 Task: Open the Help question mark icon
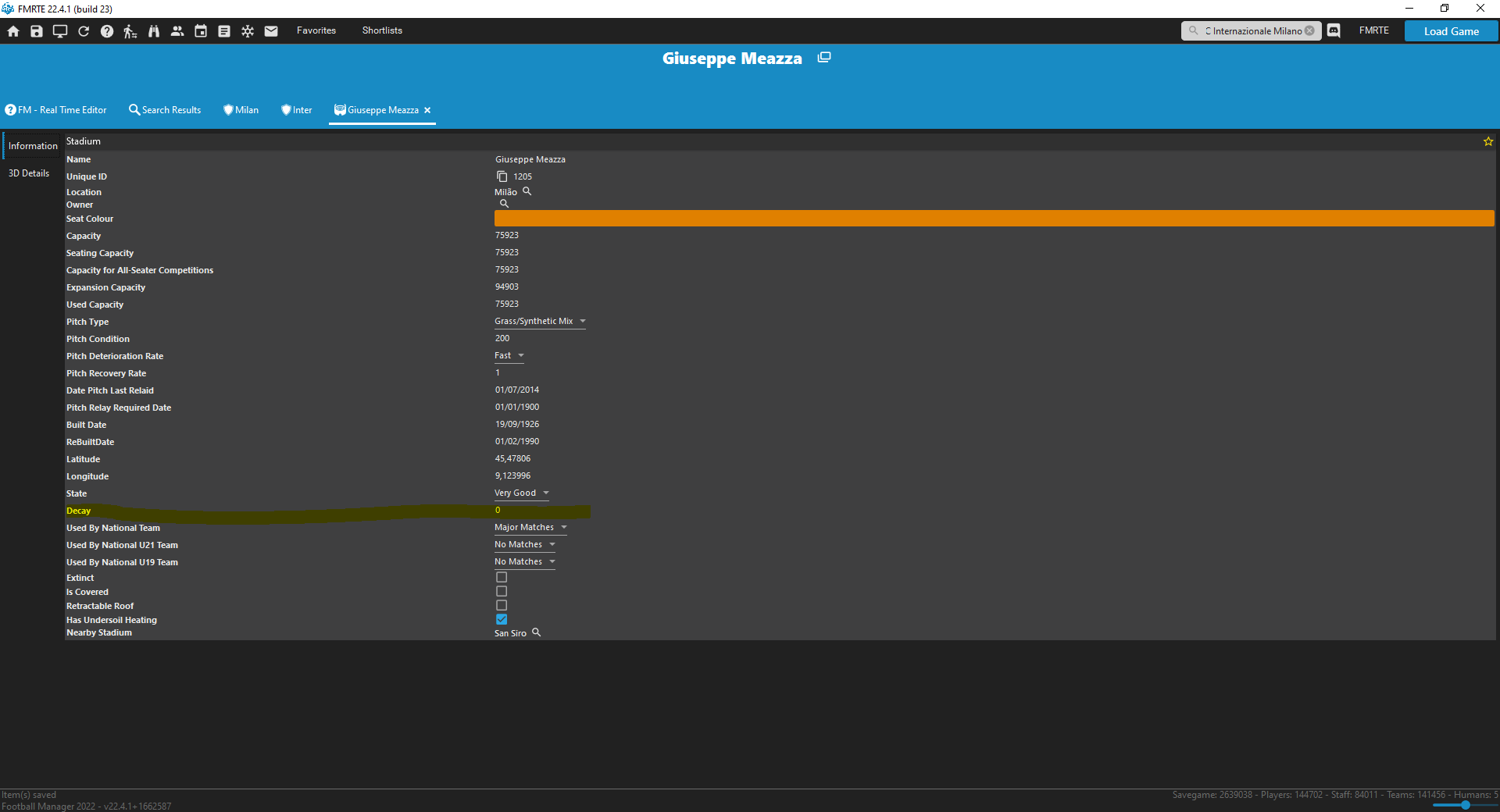point(107,31)
